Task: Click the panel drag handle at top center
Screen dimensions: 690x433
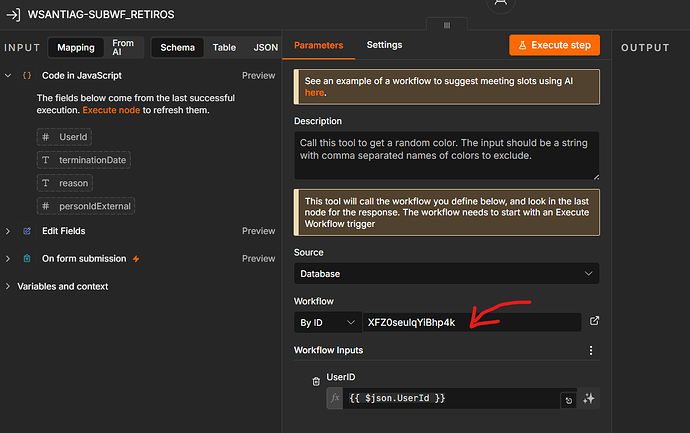Action: (x=447, y=25)
